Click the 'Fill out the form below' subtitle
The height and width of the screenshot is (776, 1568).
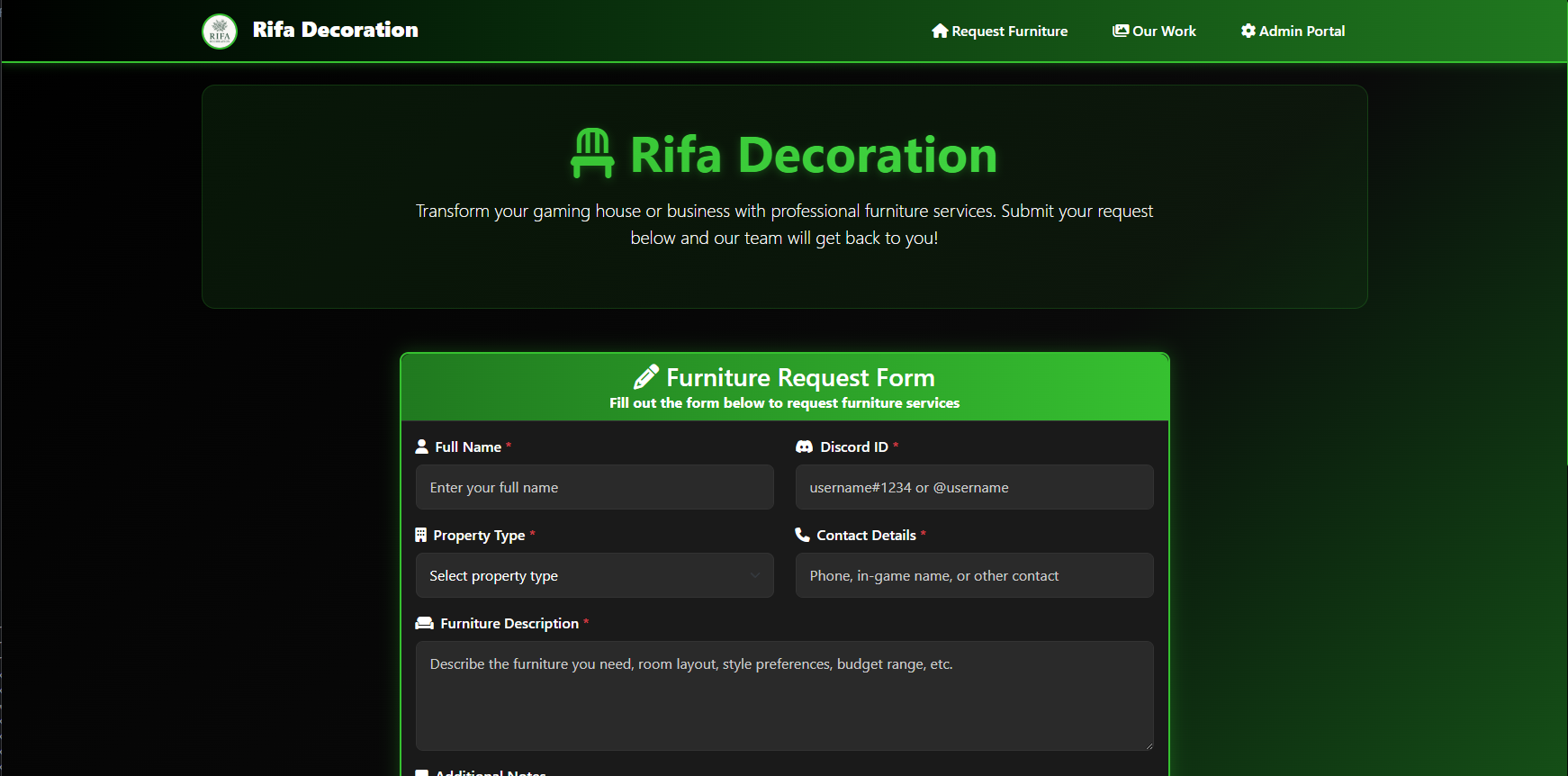click(x=785, y=403)
